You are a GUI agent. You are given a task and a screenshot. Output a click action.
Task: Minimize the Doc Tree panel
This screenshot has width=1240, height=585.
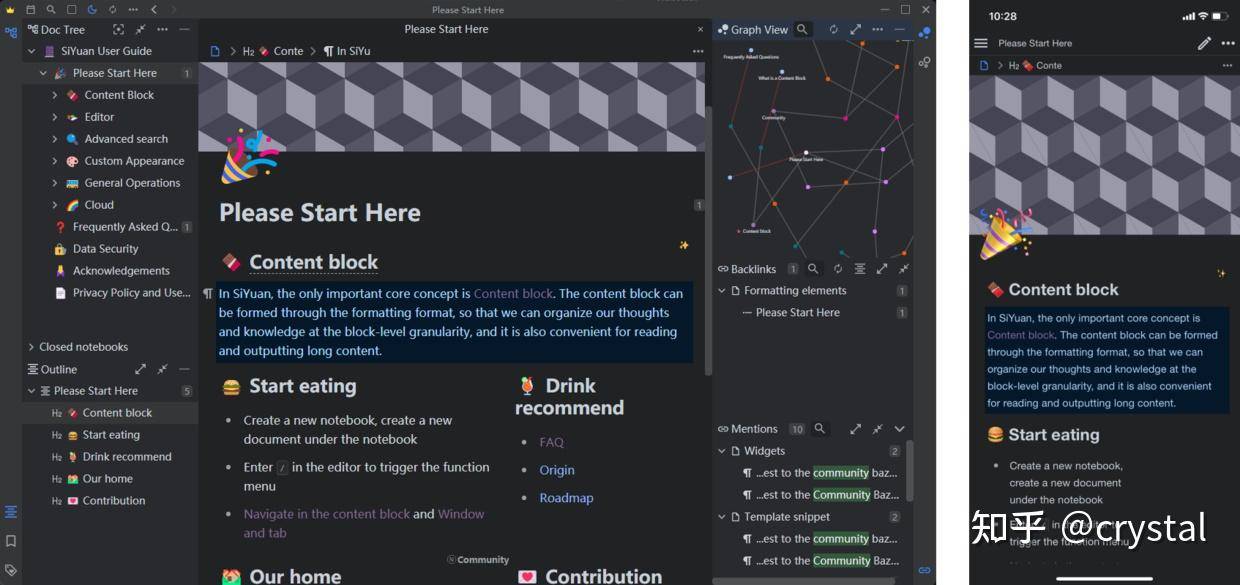click(x=184, y=30)
